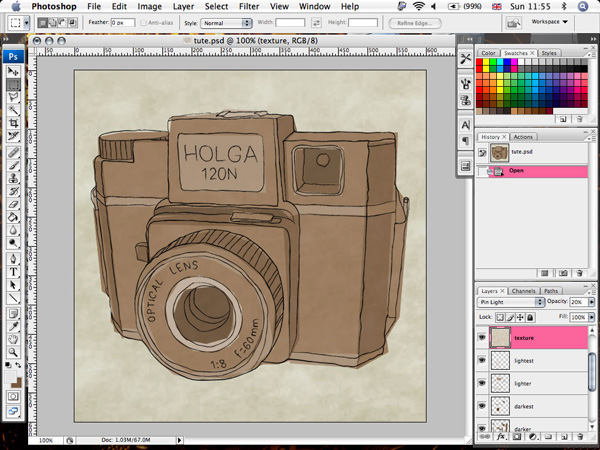
Task: Open the document status bar arrow
Action: pos(179,440)
